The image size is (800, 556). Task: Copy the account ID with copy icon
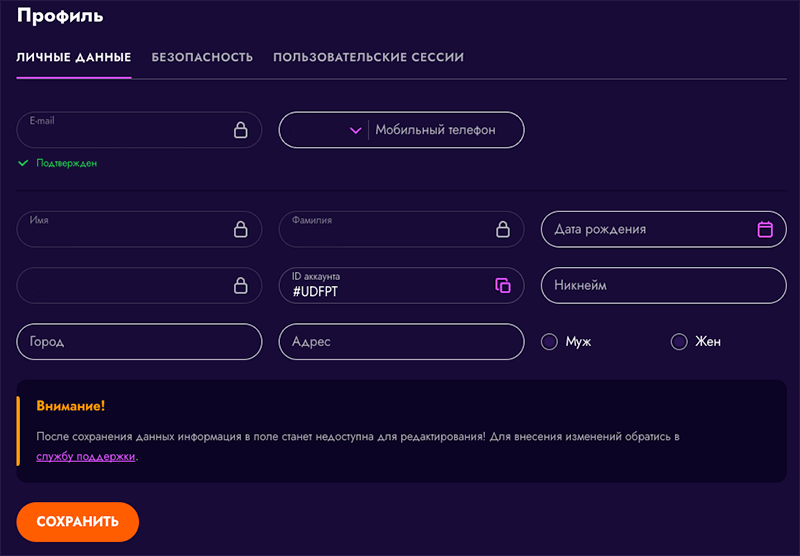coord(503,286)
